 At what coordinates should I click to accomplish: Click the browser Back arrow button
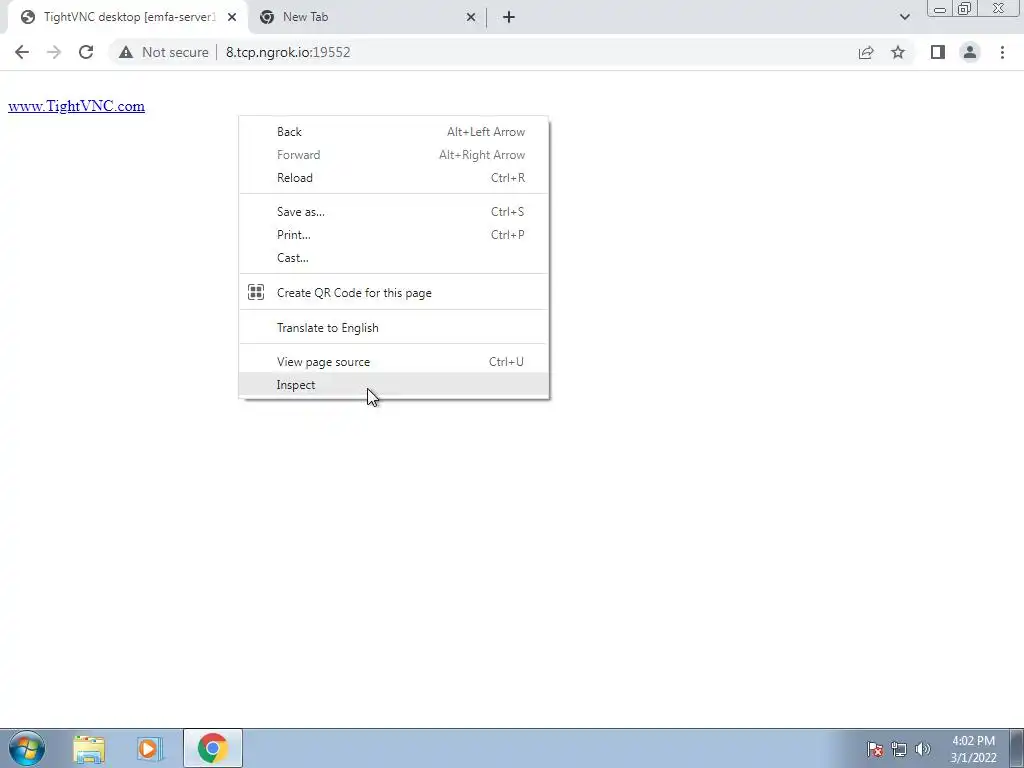coord(22,52)
